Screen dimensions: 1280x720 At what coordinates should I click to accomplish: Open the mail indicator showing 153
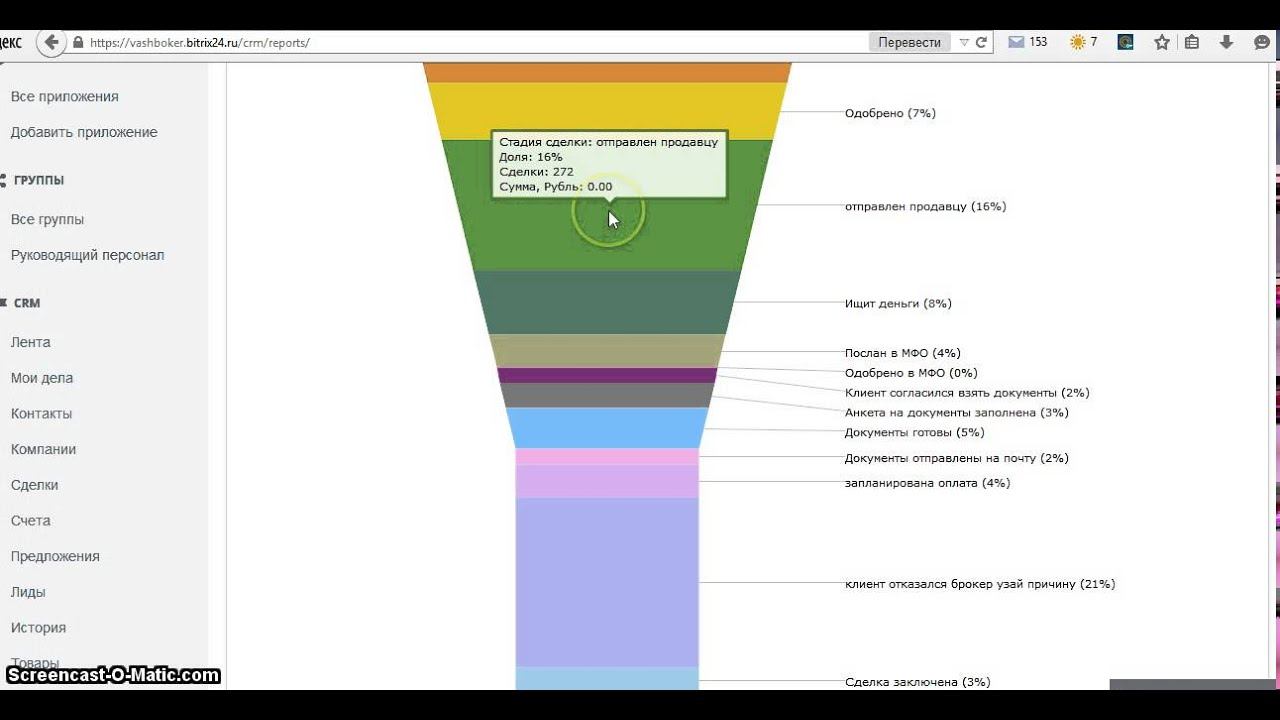(x=1027, y=42)
